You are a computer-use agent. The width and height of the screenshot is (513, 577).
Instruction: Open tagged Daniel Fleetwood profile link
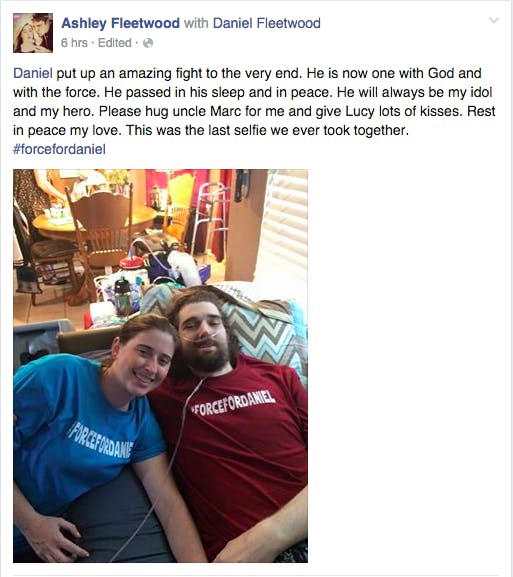(266, 23)
